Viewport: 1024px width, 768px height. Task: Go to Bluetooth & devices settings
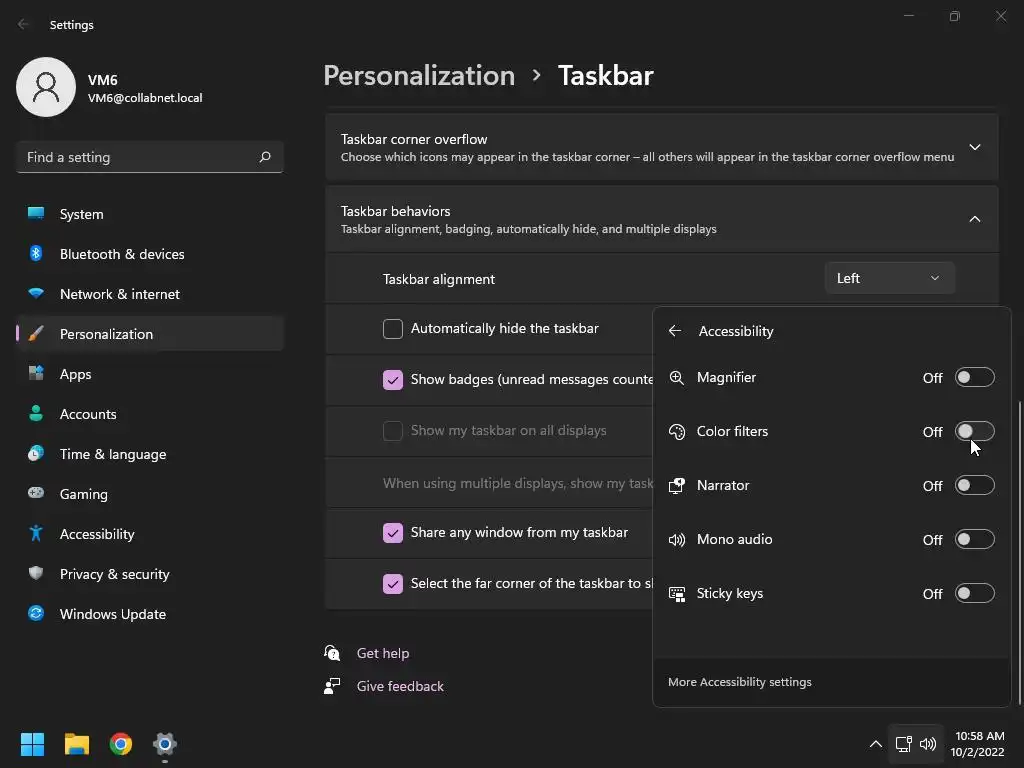click(122, 254)
